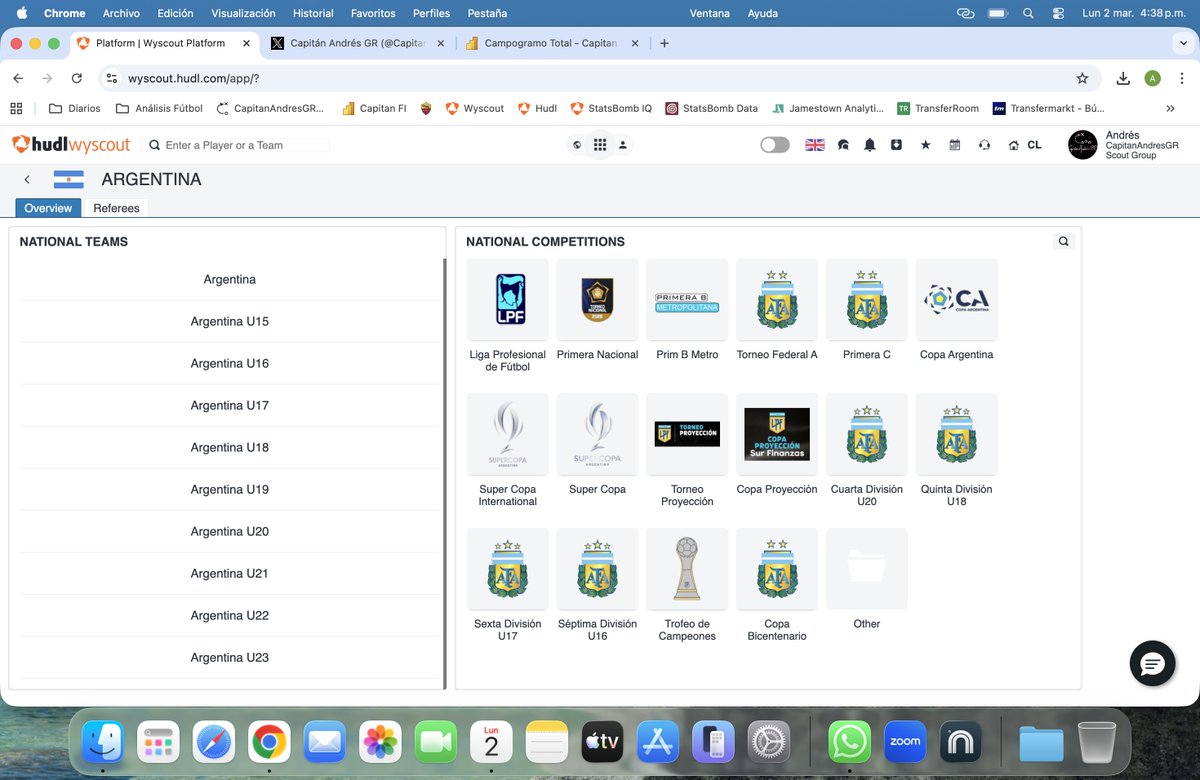This screenshot has width=1200, height=780.
Task: Open Andrés user profile menu
Action: pos(1124,145)
